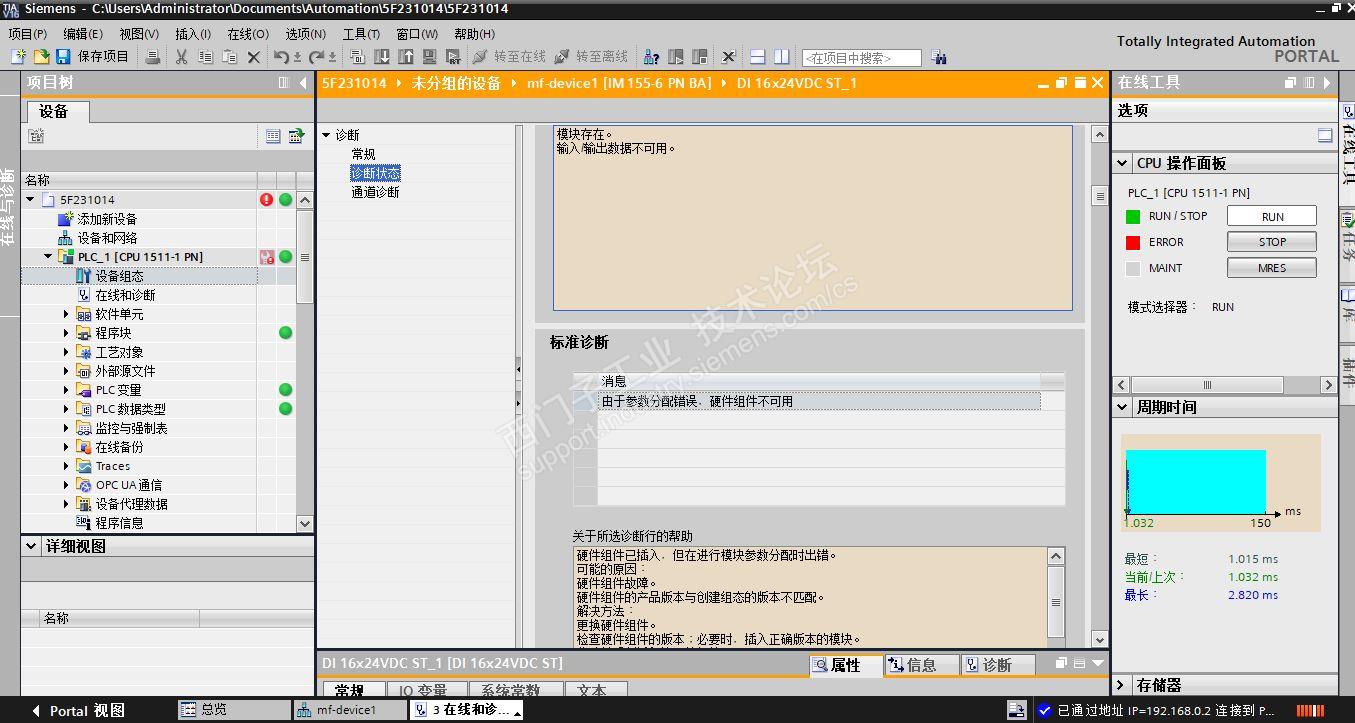Open the 项目(P) menu

point(28,33)
